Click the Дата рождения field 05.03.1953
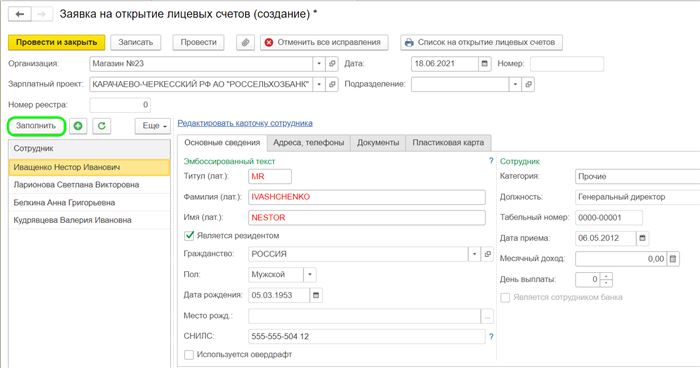The width and height of the screenshot is (700, 368). click(279, 295)
